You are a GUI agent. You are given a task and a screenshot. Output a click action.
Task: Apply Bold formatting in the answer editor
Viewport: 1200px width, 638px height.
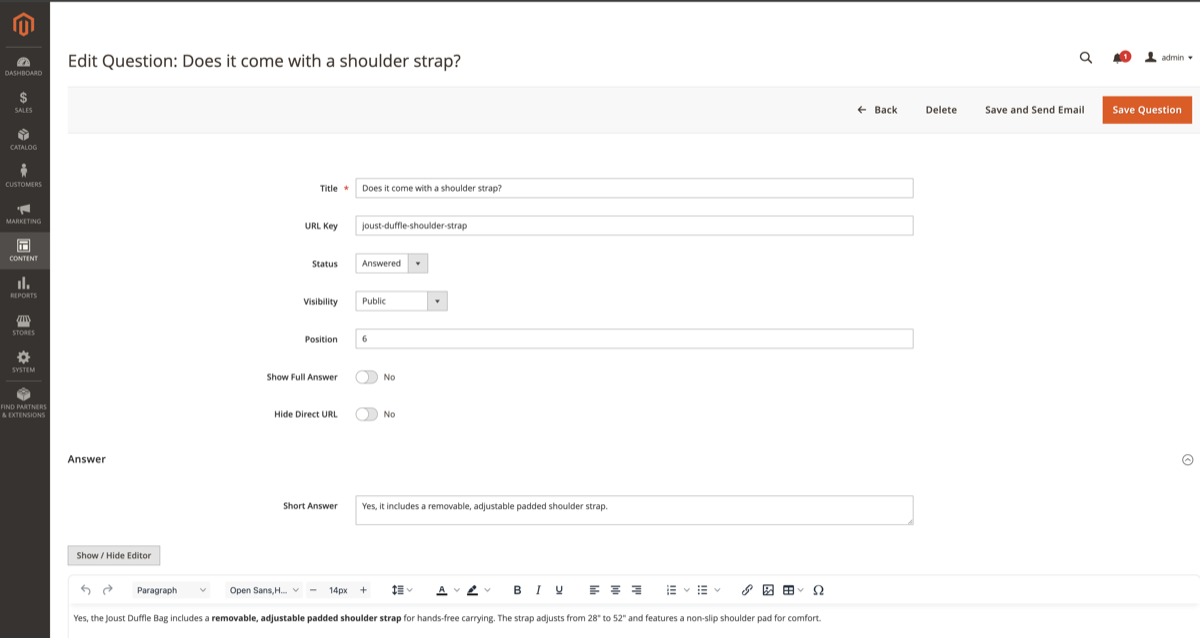pos(517,590)
